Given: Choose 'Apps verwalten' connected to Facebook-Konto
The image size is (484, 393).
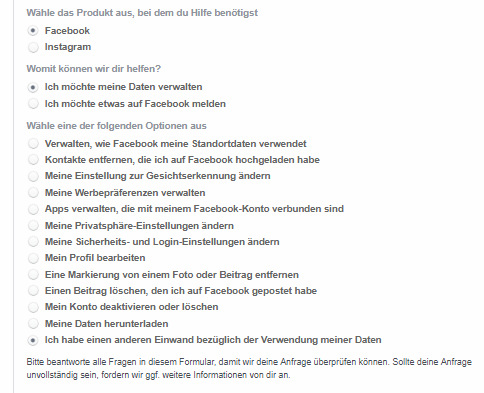Looking at the screenshot, I should pos(33,209).
